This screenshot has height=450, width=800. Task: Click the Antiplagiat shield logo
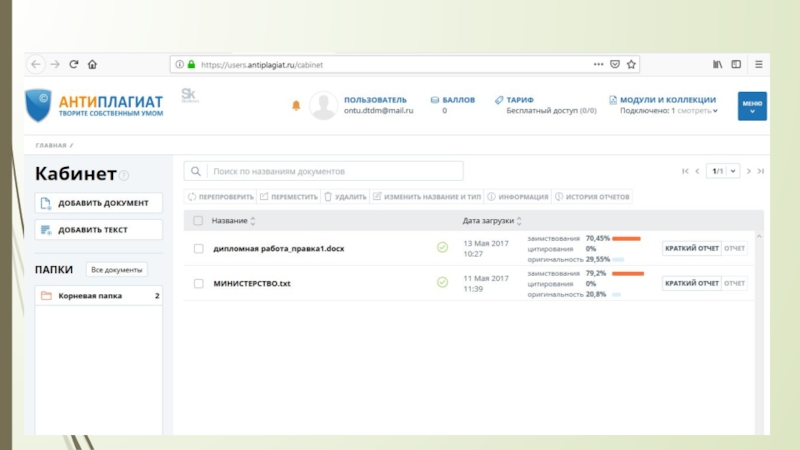39,105
